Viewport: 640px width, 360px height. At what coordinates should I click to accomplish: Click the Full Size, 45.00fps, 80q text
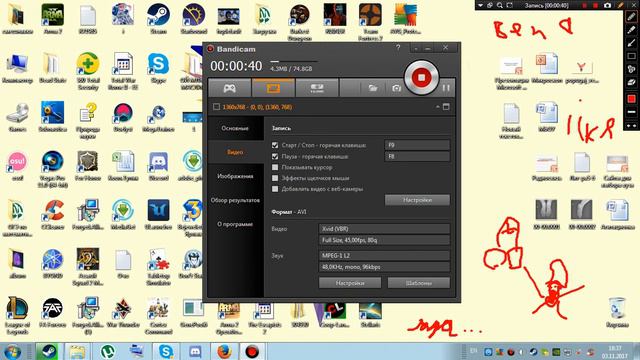[349, 240]
